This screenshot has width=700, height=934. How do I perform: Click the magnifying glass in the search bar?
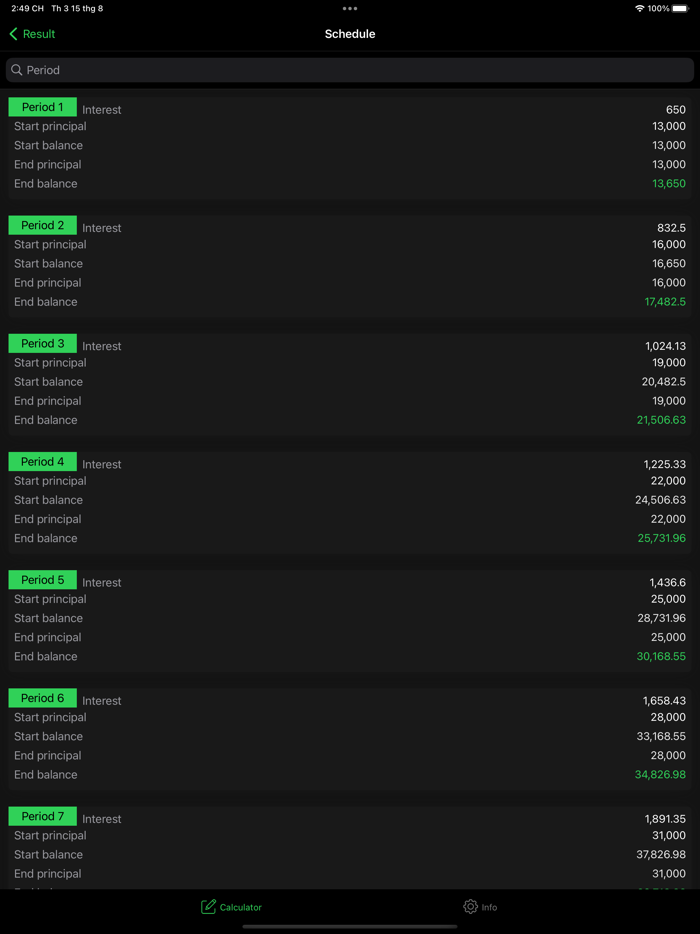pos(18,70)
